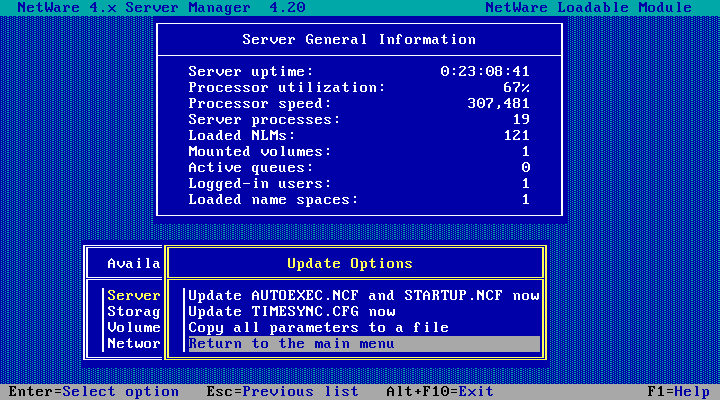720x400 pixels.
Task: Choose the Network entry in Available list
Action: [x=134, y=344]
